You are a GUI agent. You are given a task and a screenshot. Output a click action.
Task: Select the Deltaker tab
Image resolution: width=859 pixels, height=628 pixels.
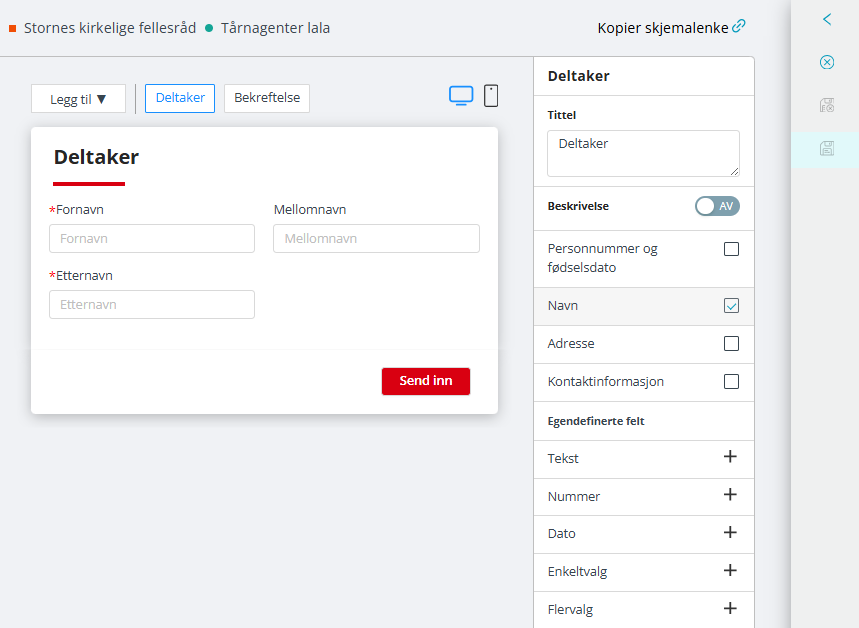(179, 98)
